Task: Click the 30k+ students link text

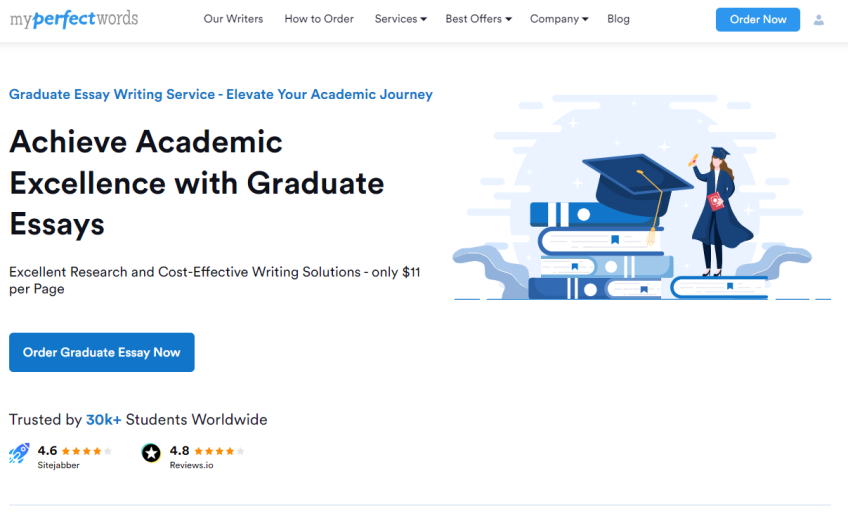Action: coord(104,420)
